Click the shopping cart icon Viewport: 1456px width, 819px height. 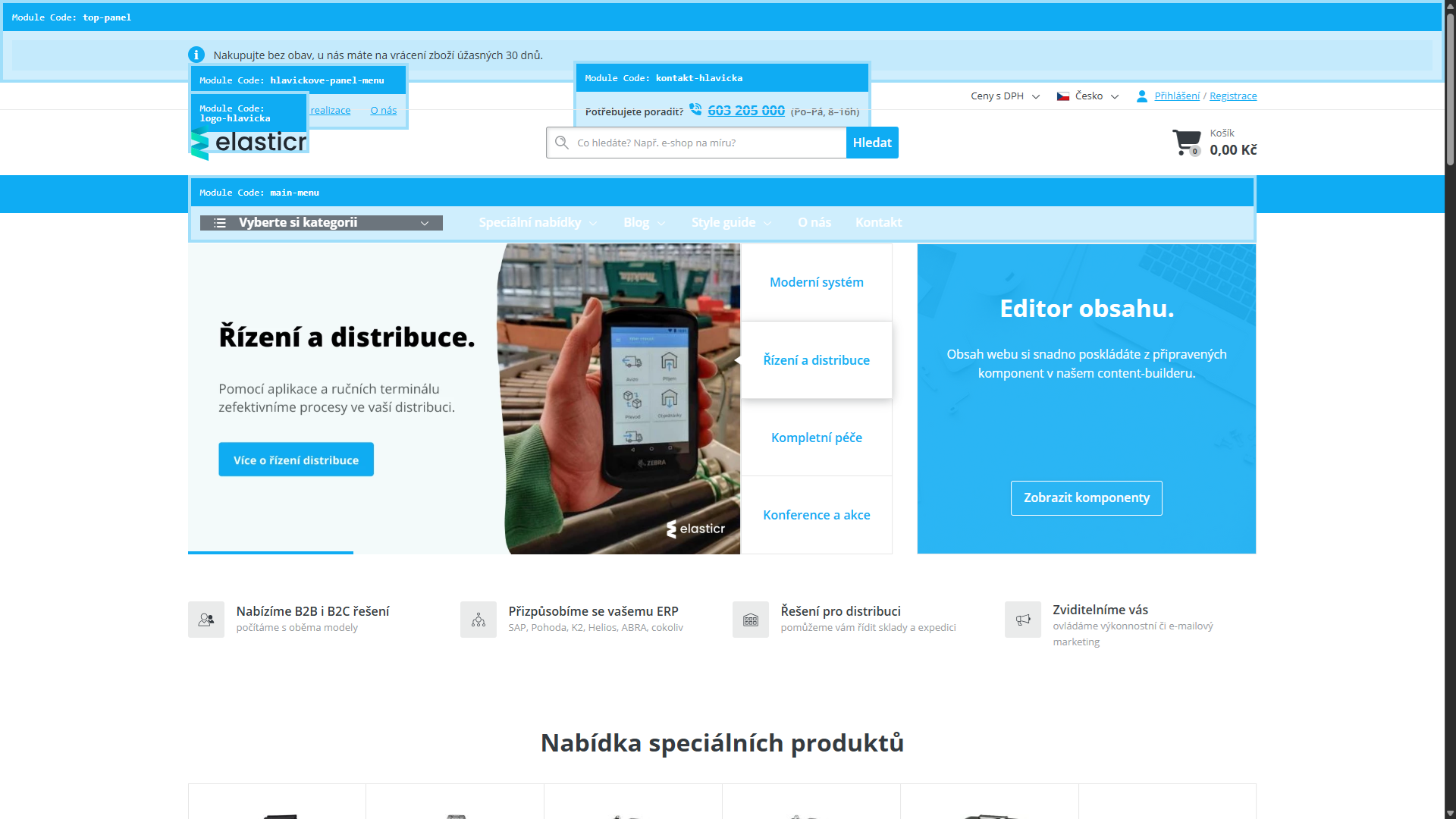coord(1186,142)
